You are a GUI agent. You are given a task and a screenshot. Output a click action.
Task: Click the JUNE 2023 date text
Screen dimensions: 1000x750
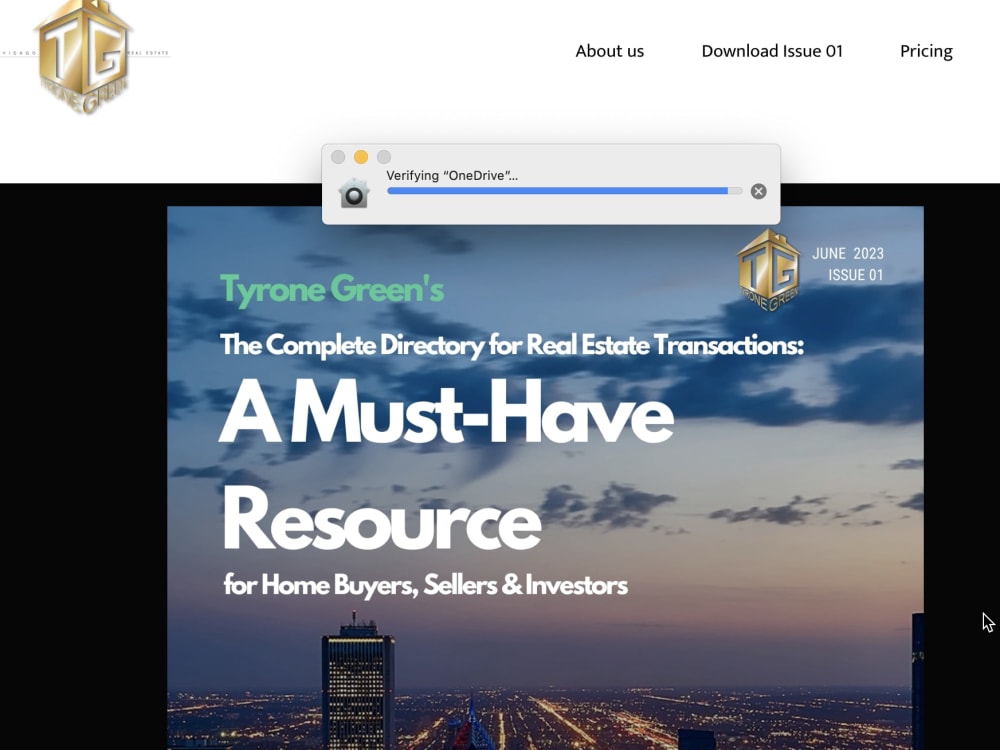(x=848, y=254)
